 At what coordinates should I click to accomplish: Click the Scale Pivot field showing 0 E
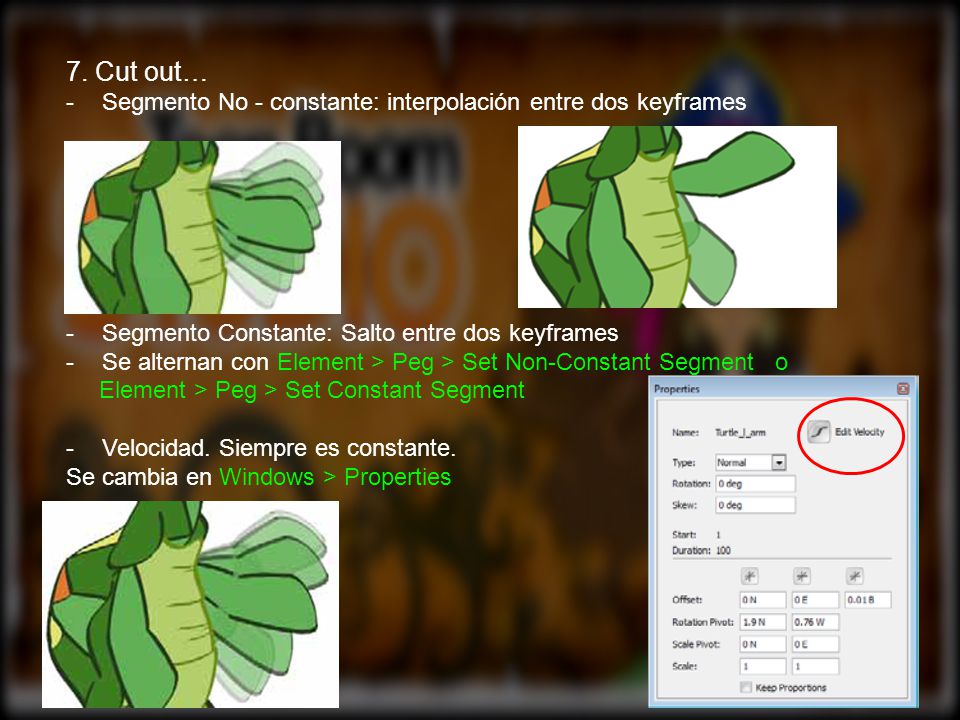816,644
